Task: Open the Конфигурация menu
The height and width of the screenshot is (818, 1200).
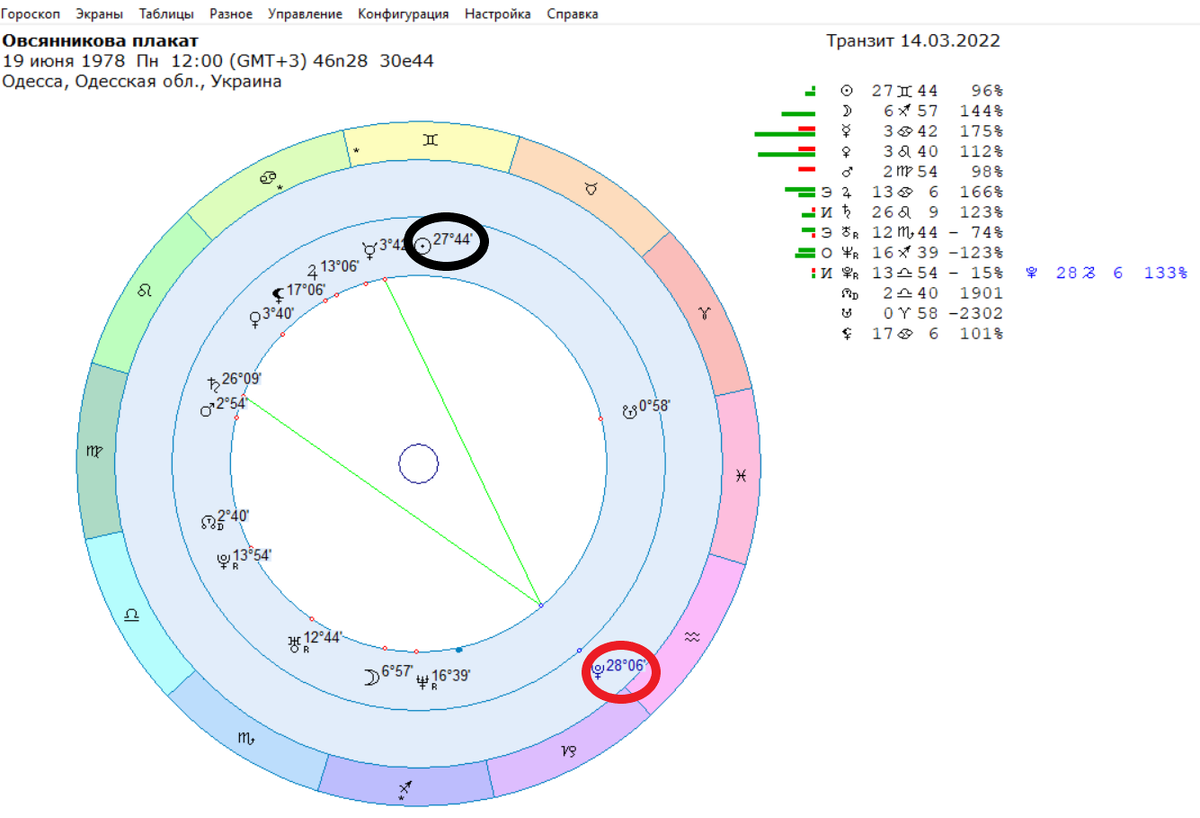Action: coord(402,14)
